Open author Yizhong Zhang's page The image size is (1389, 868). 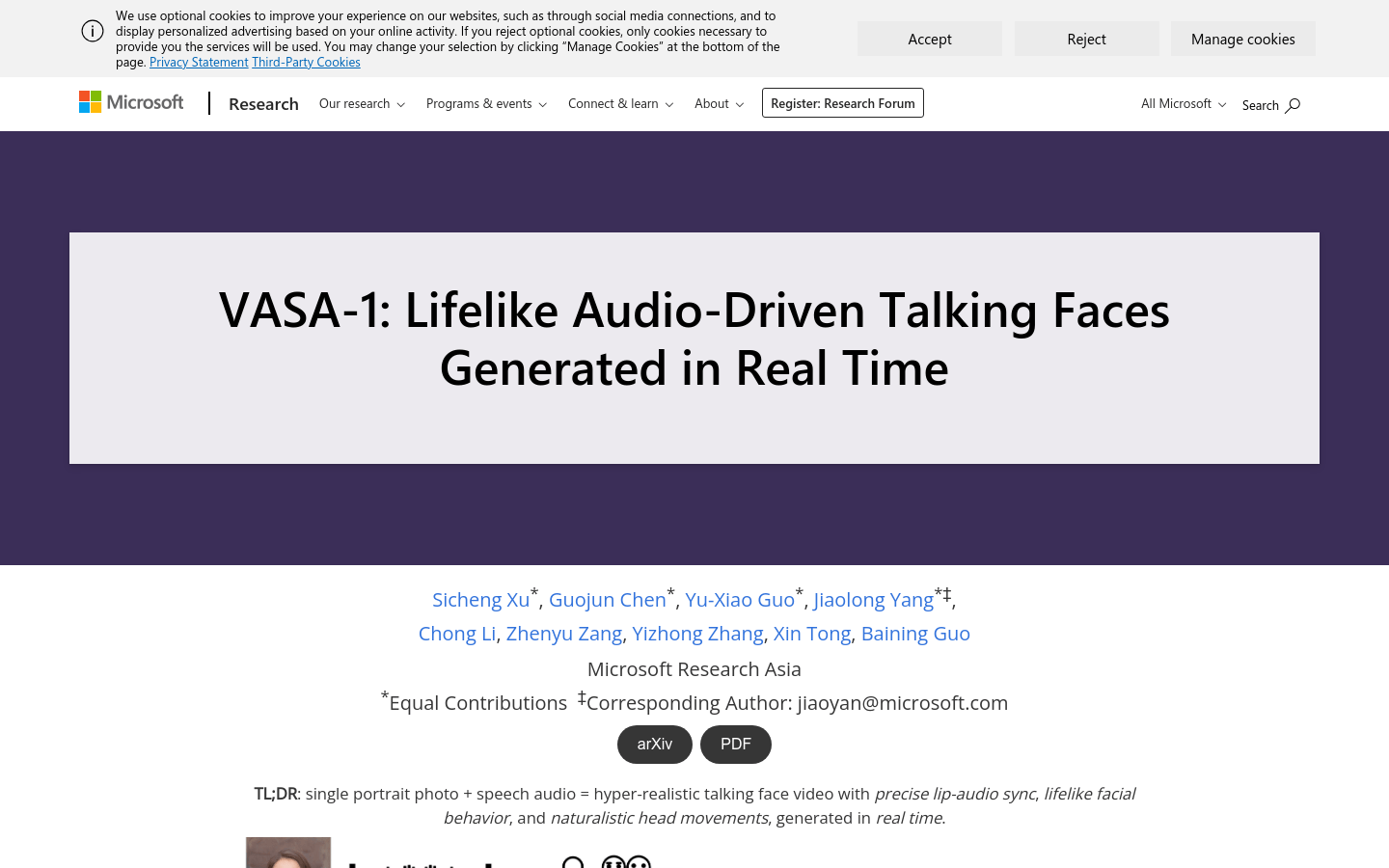point(697,634)
